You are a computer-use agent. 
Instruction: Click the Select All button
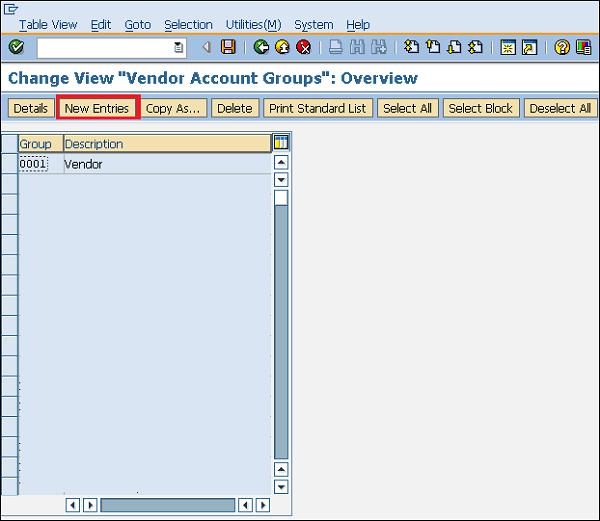406,108
